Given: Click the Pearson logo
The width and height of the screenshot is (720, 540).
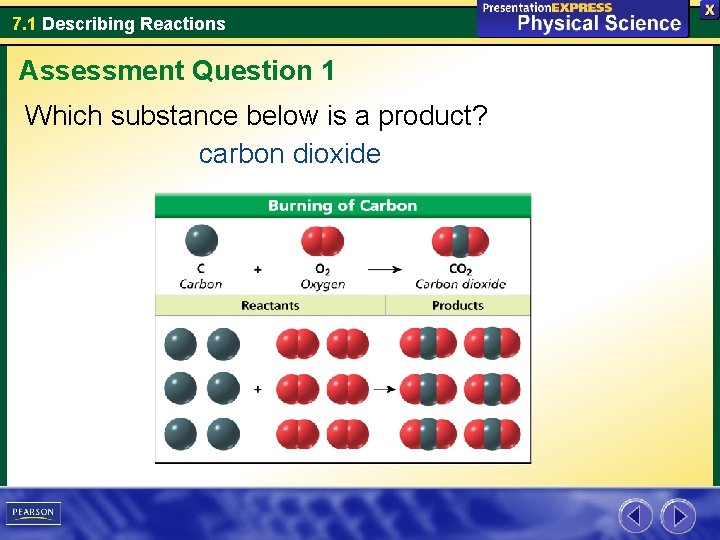Looking at the screenshot, I should click(x=33, y=513).
